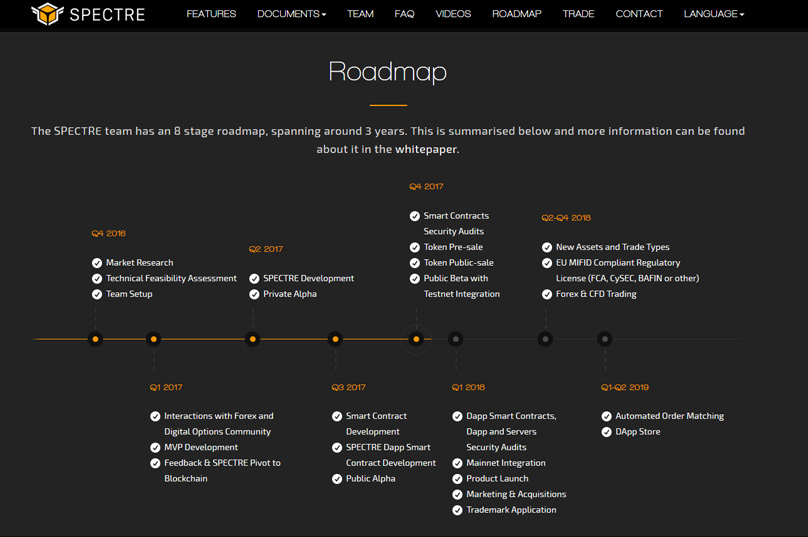Open the VIDEOS nav item
Screen dimensions: 808x537
453,14
